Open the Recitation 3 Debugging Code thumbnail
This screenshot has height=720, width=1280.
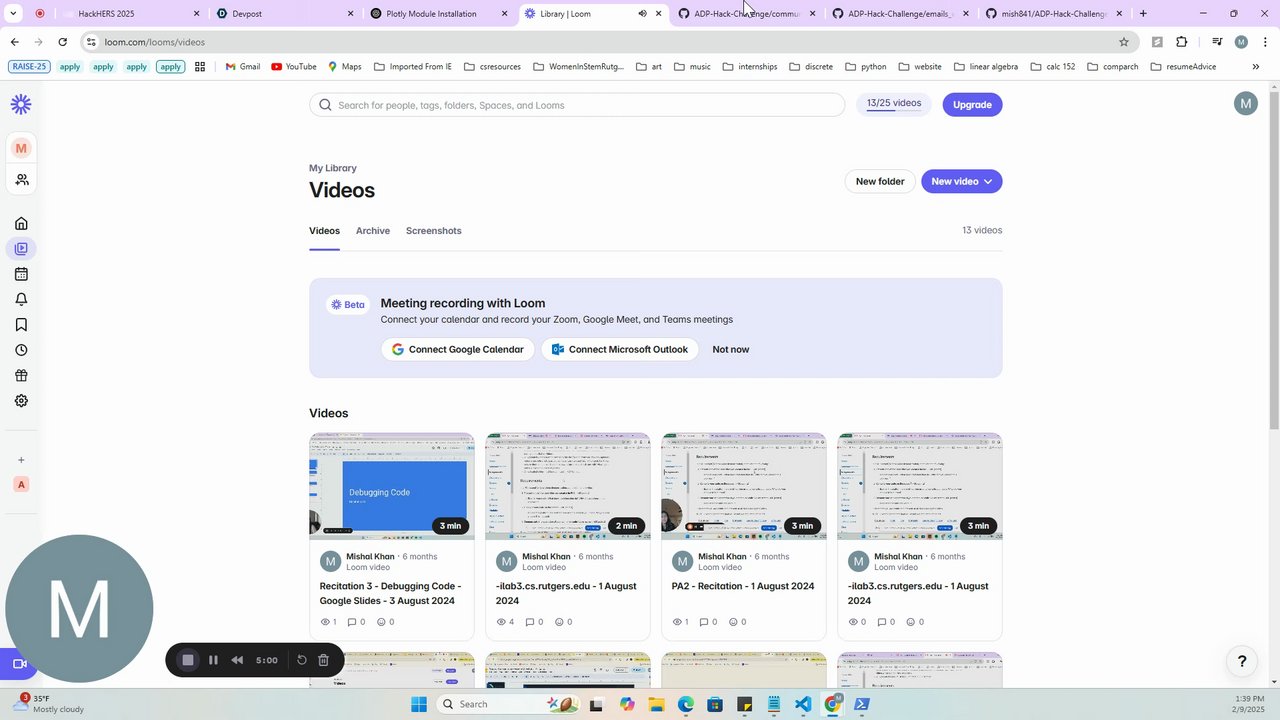click(x=392, y=486)
